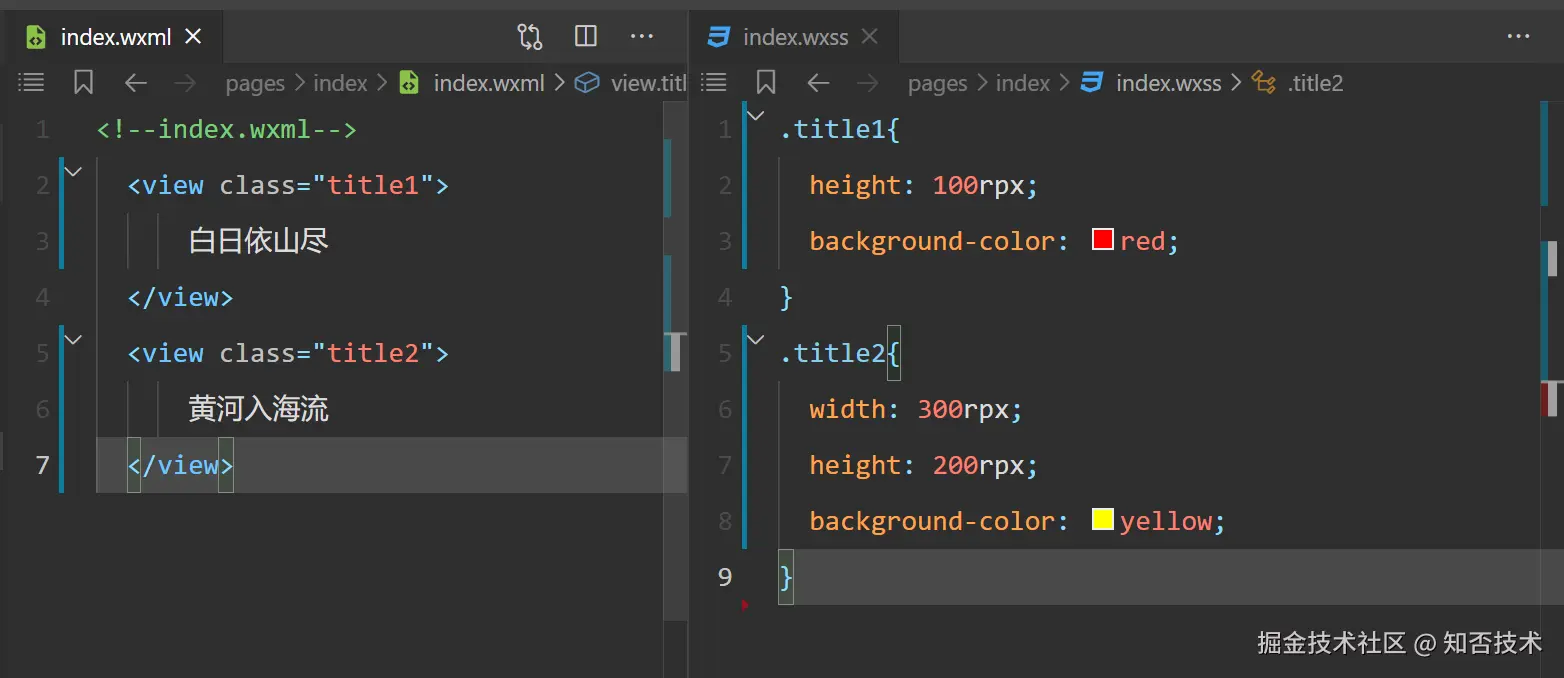Image resolution: width=1564 pixels, height=678 pixels.
Task: Open the yellow color swatch picker
Action: click(1103, 520)
